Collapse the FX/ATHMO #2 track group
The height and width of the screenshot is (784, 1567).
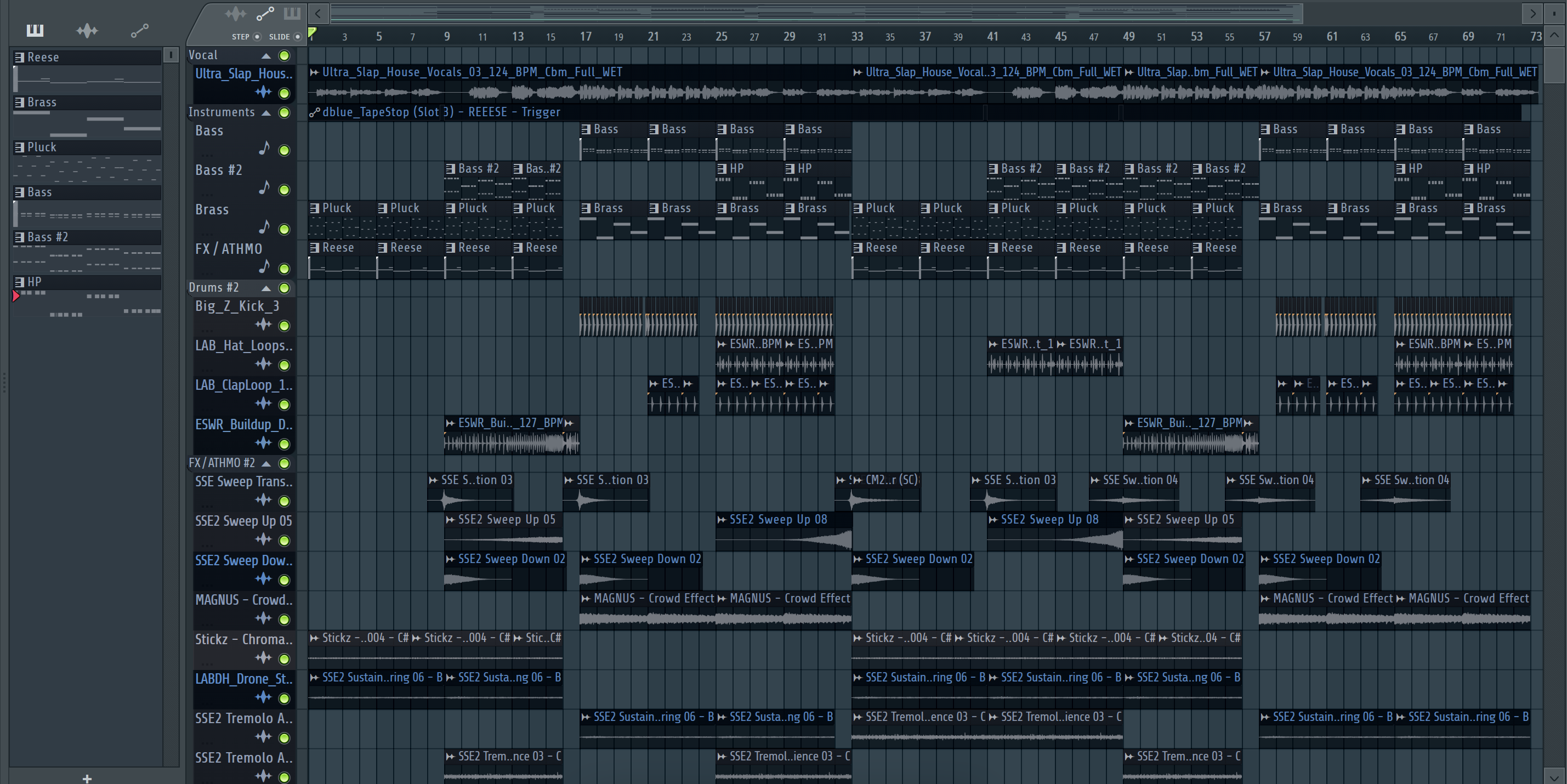(266, 463)
